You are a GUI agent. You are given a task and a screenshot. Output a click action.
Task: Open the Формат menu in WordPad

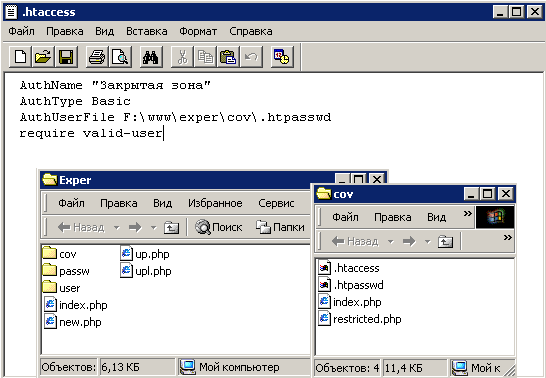(x=198, y=31)
